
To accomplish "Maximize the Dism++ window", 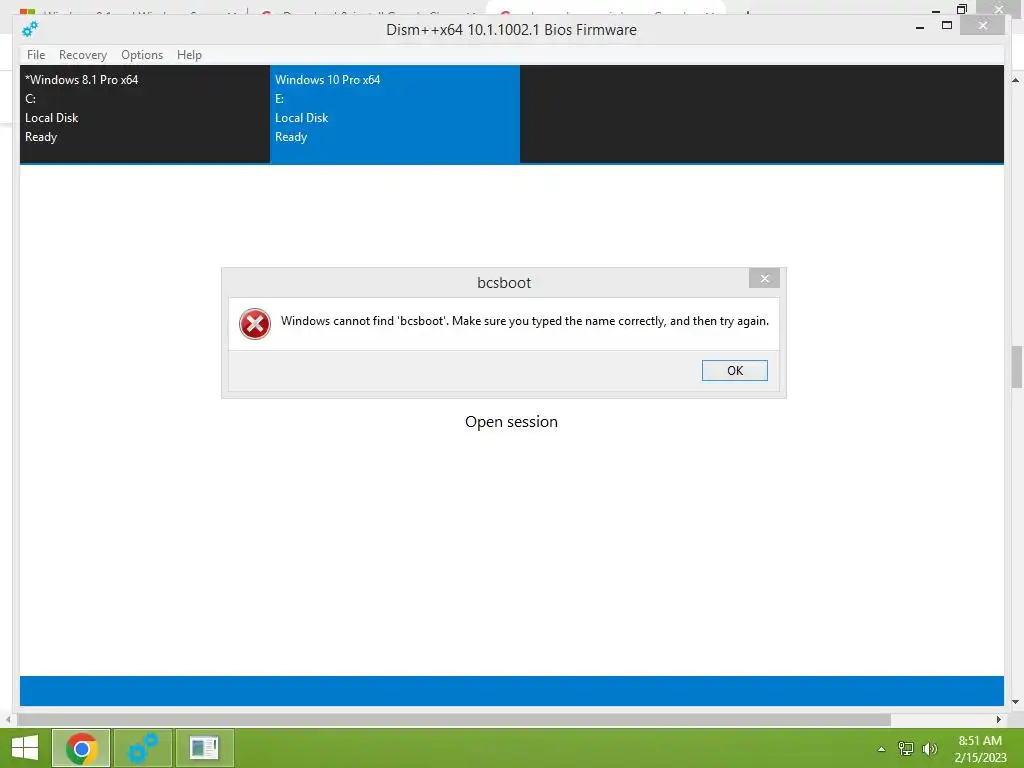I will coord(947,25).
